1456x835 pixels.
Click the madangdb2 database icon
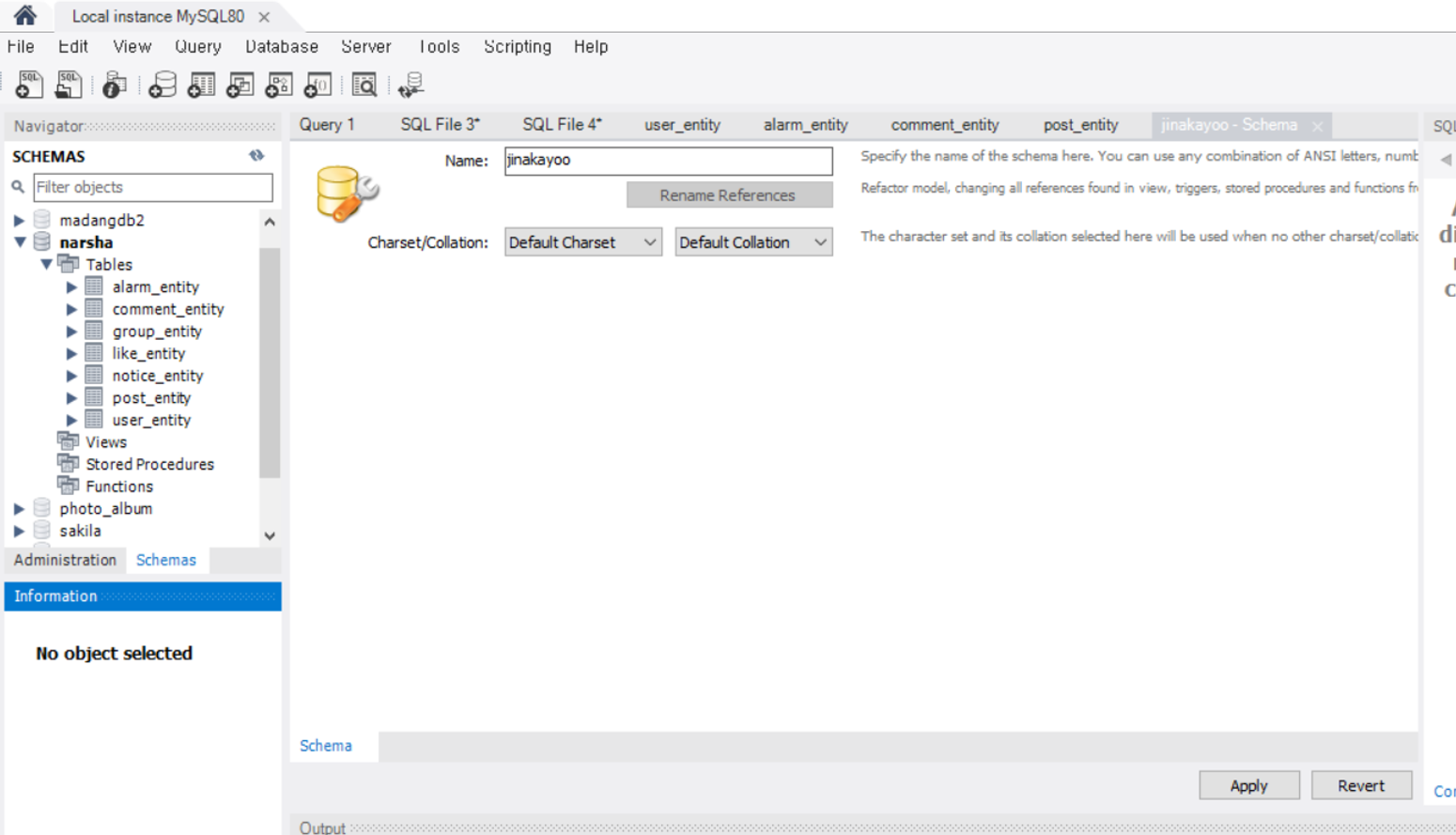[42, 220]
